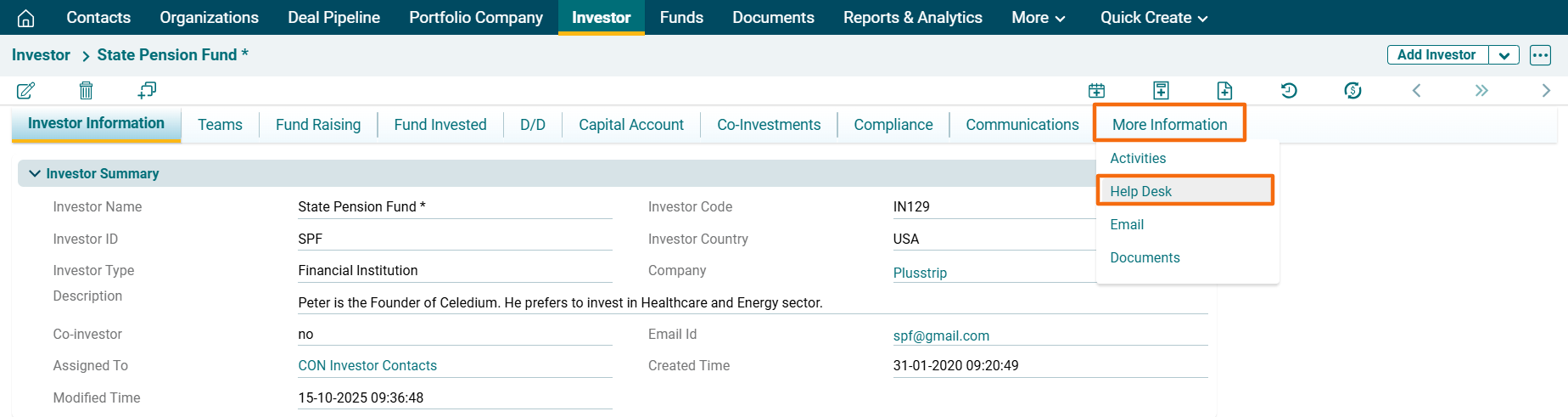Click the duplicate record icon
Screen dimensions: 1568x417
coord(147,90)
